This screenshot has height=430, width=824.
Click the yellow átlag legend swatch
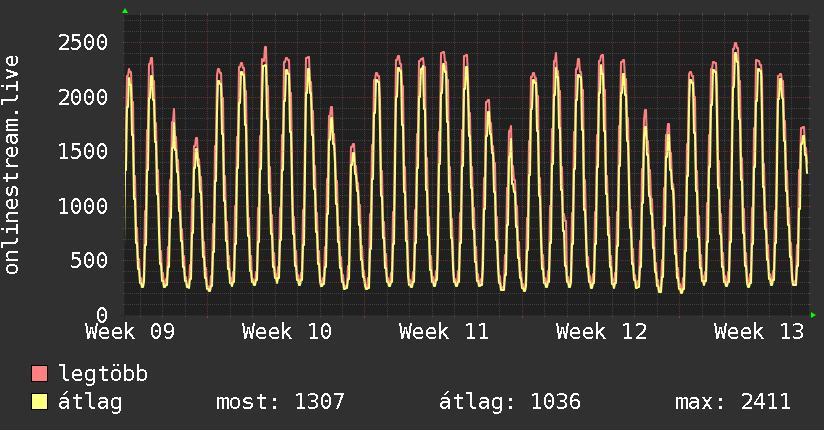click(40, 402)
